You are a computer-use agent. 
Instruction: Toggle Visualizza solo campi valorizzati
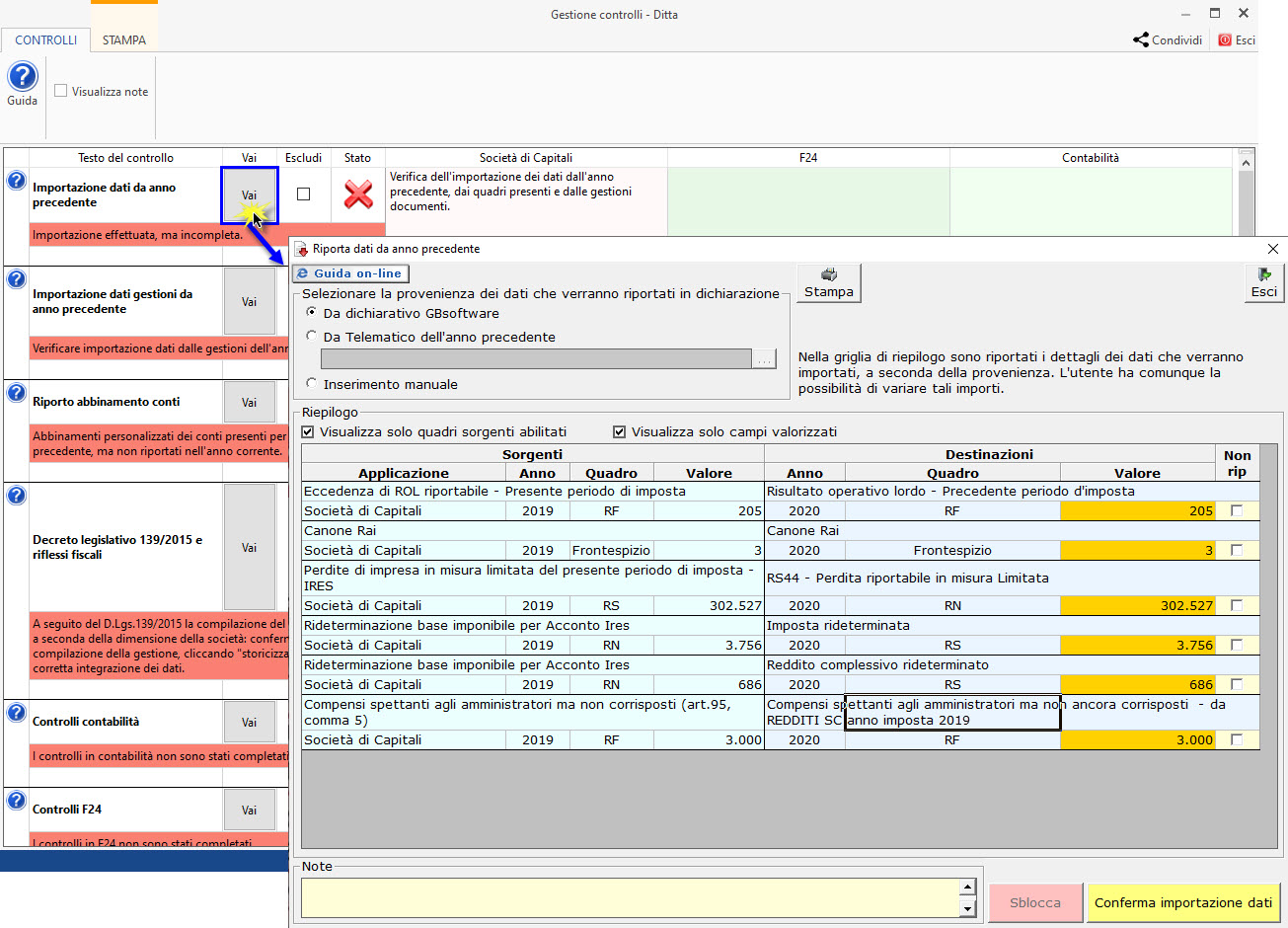pyautogui.click(x=620, y=431)
